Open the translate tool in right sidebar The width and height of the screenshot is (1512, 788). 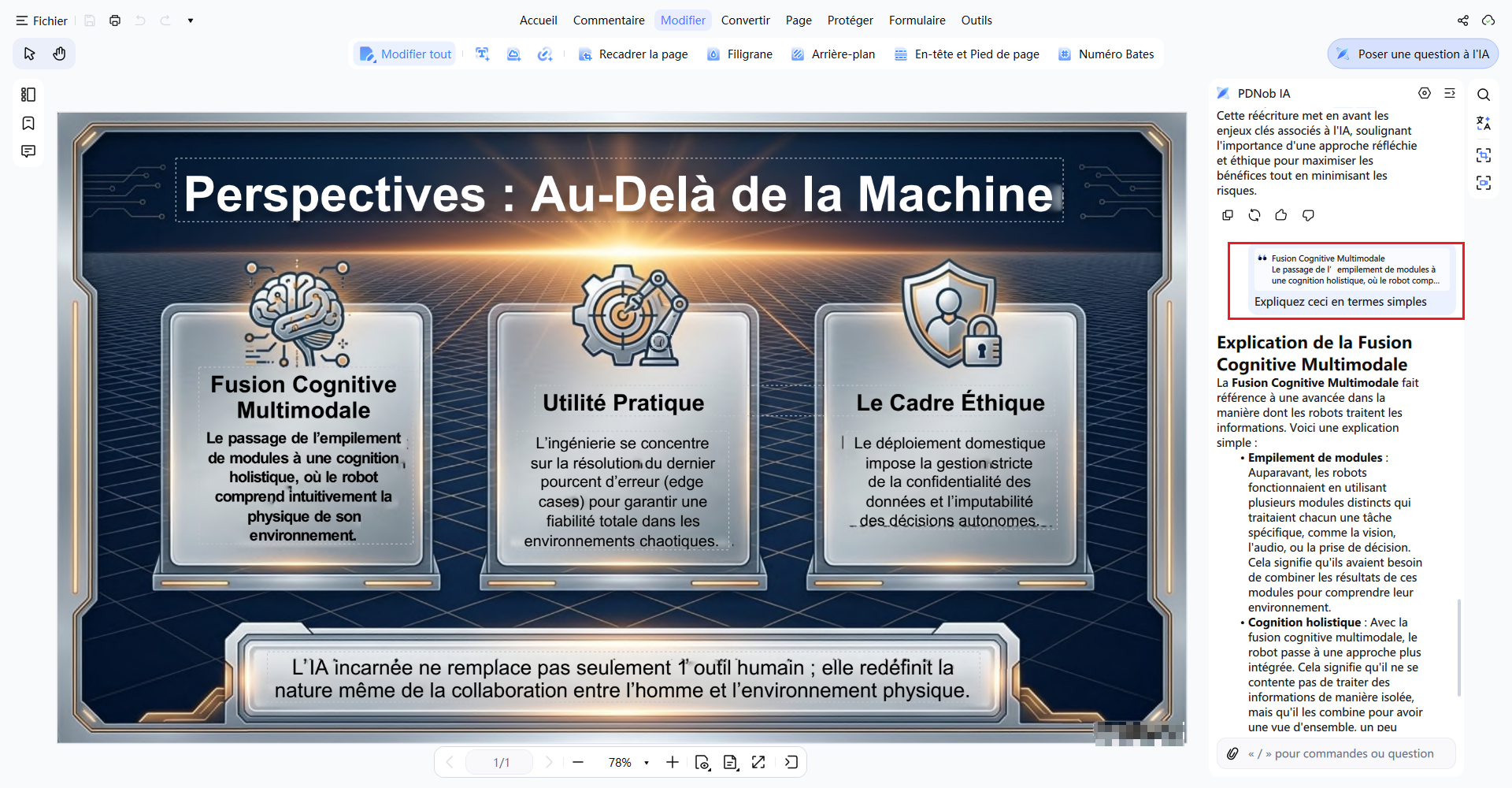(1484, 124)
